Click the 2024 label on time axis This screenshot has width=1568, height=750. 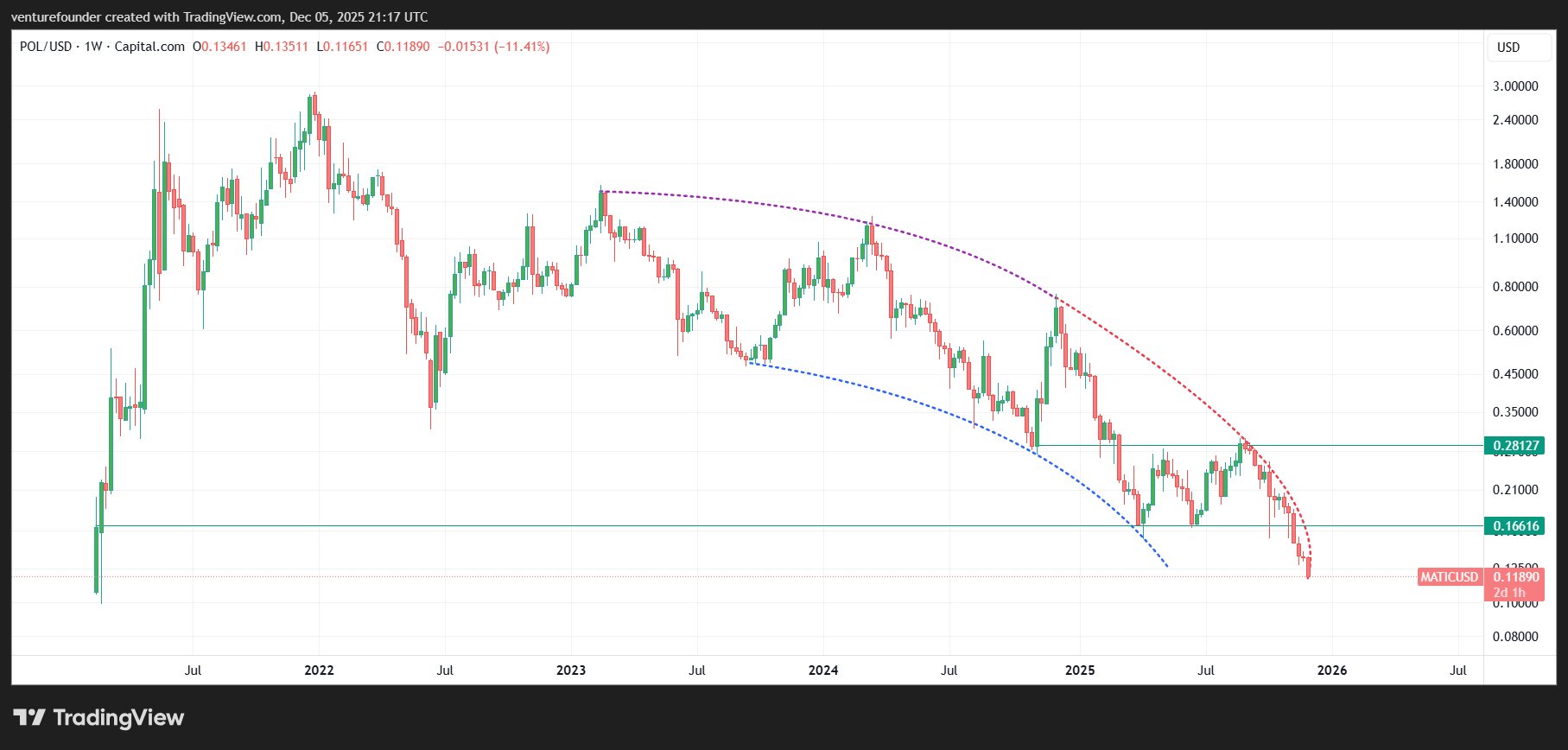point(823,671)
